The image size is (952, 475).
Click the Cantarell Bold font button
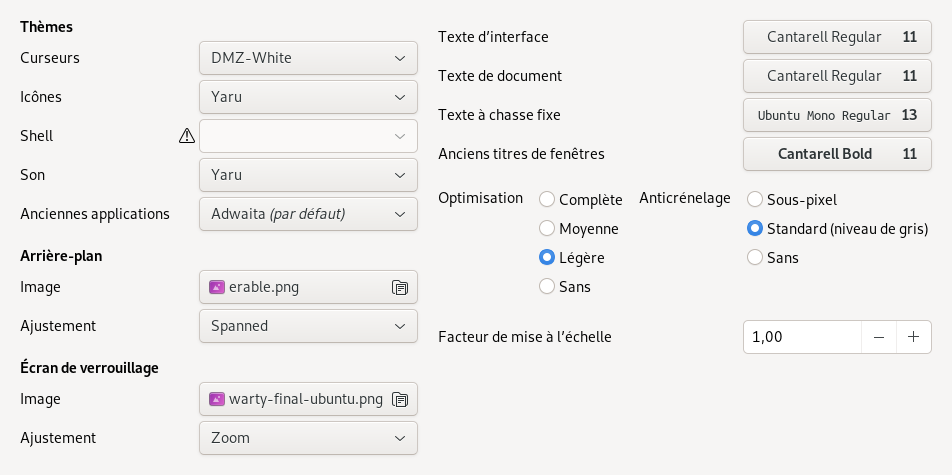(837, 154)
